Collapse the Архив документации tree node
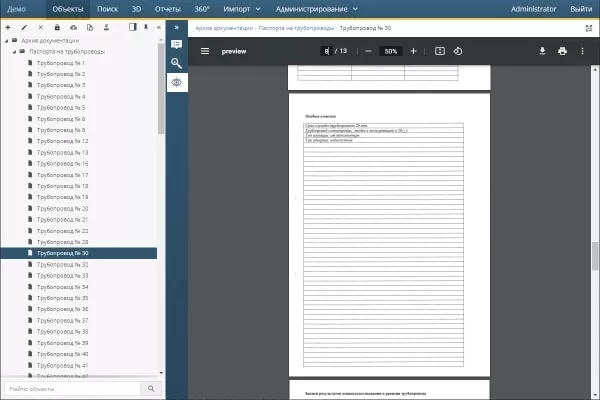 tap(7, 40)
